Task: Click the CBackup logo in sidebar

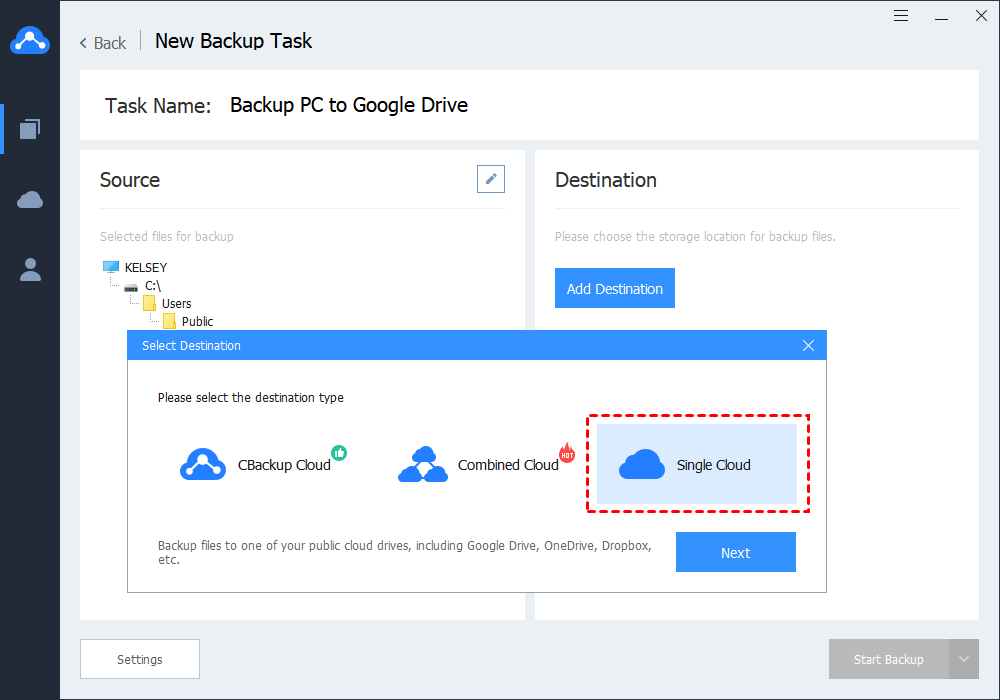Action: [x=30, y=41]
